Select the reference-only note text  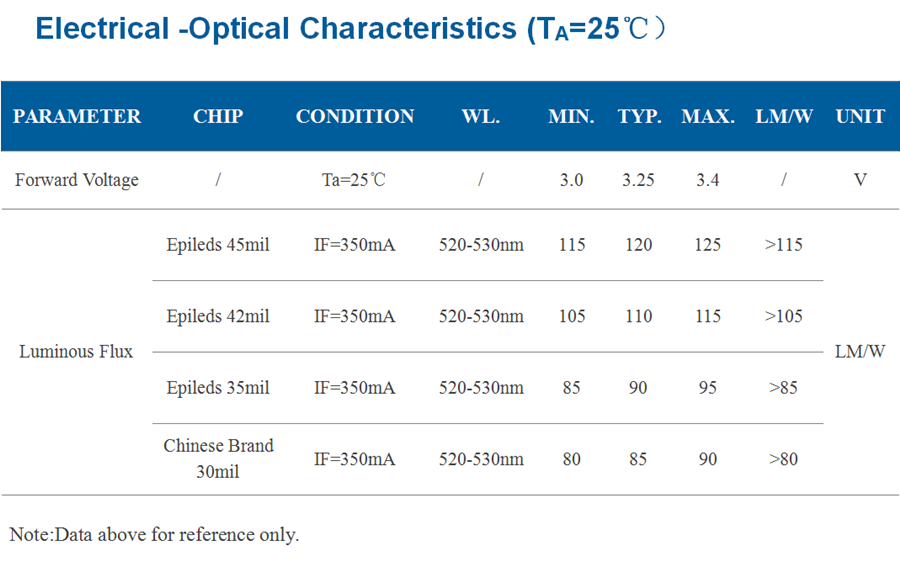click(x=154, y=535)
